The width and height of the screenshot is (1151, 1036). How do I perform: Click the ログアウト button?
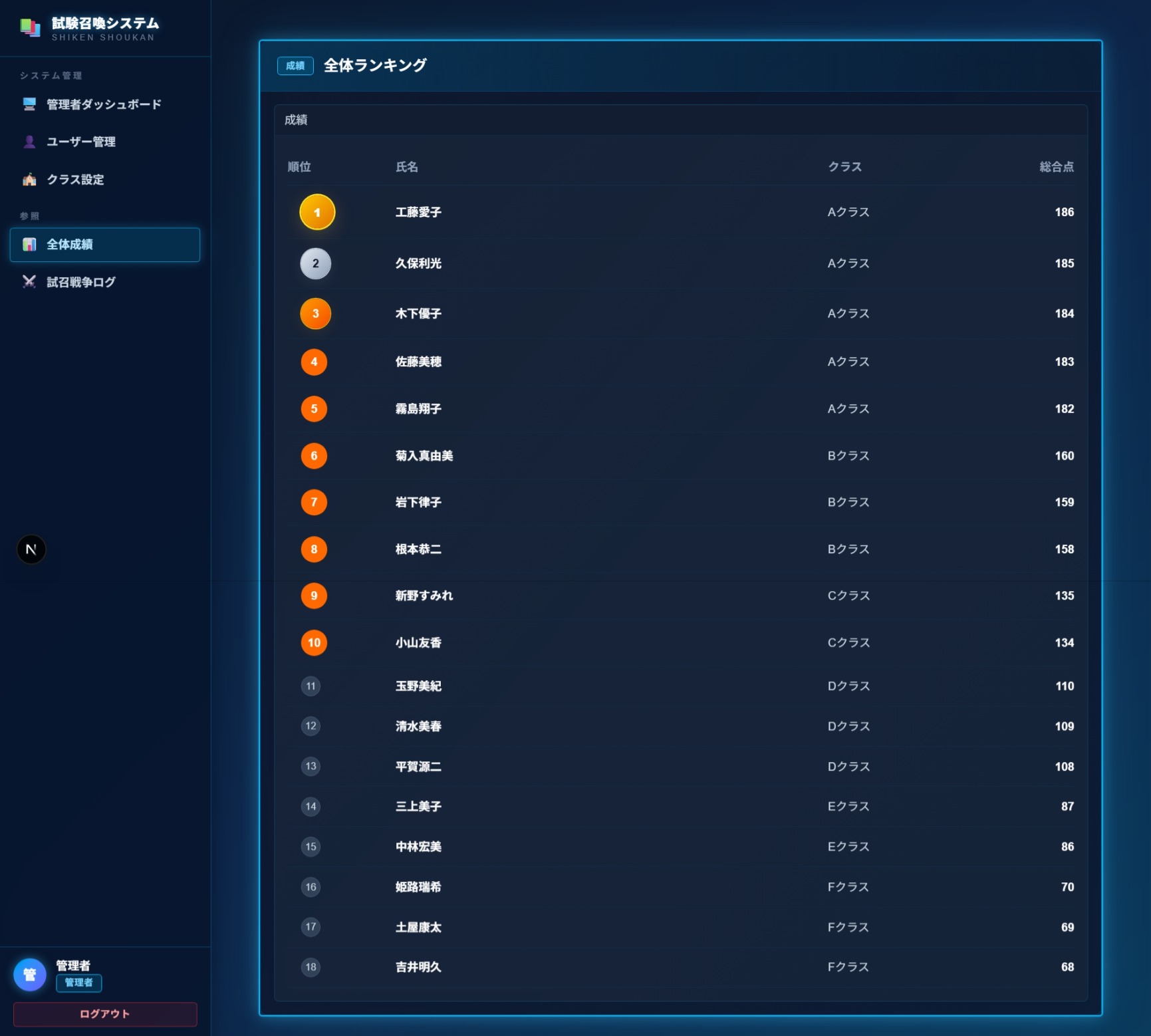(x=105, y=1014)
